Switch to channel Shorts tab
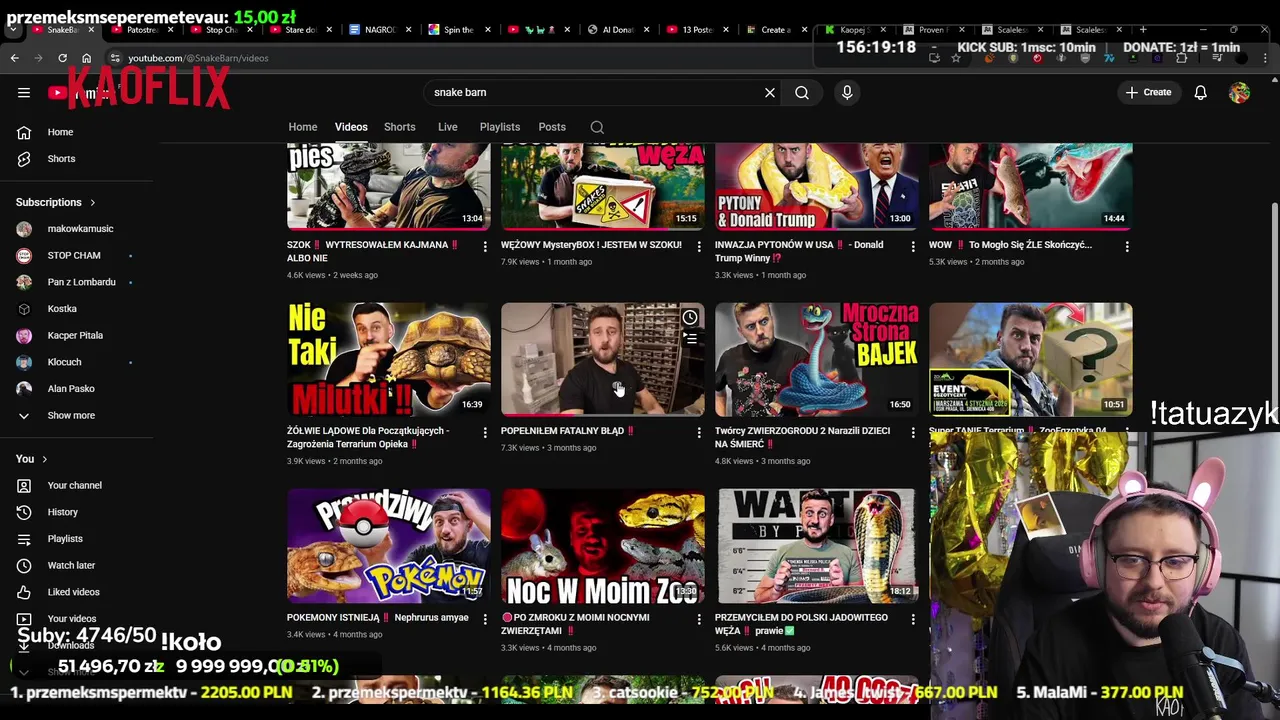The height and width of the screenshot is (720, 1280). coord(400,127)
